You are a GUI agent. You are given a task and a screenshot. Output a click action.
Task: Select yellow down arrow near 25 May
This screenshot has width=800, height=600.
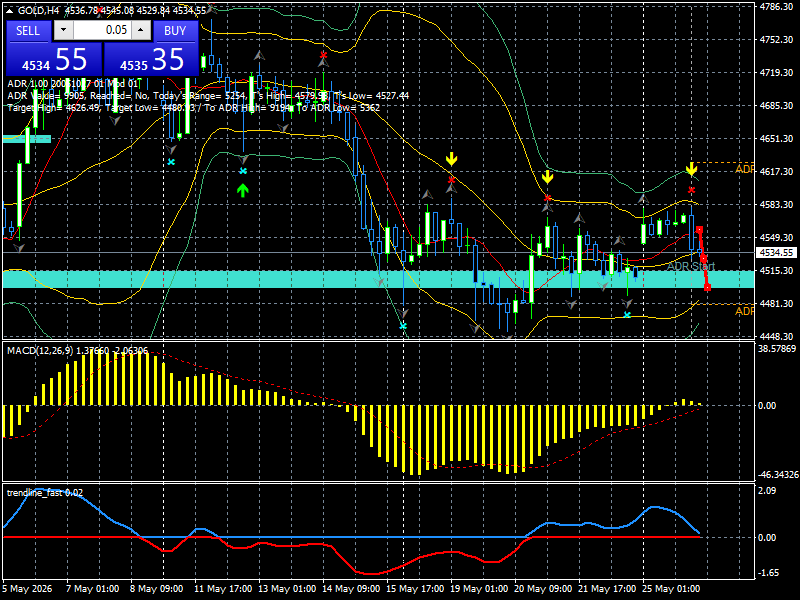click(691, 169)
